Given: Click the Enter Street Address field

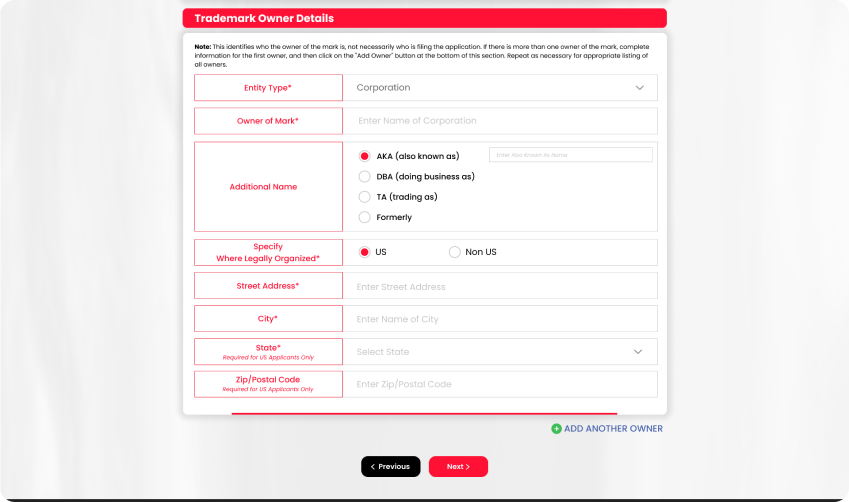Looking at the screenshot, I should pos(500,286).
